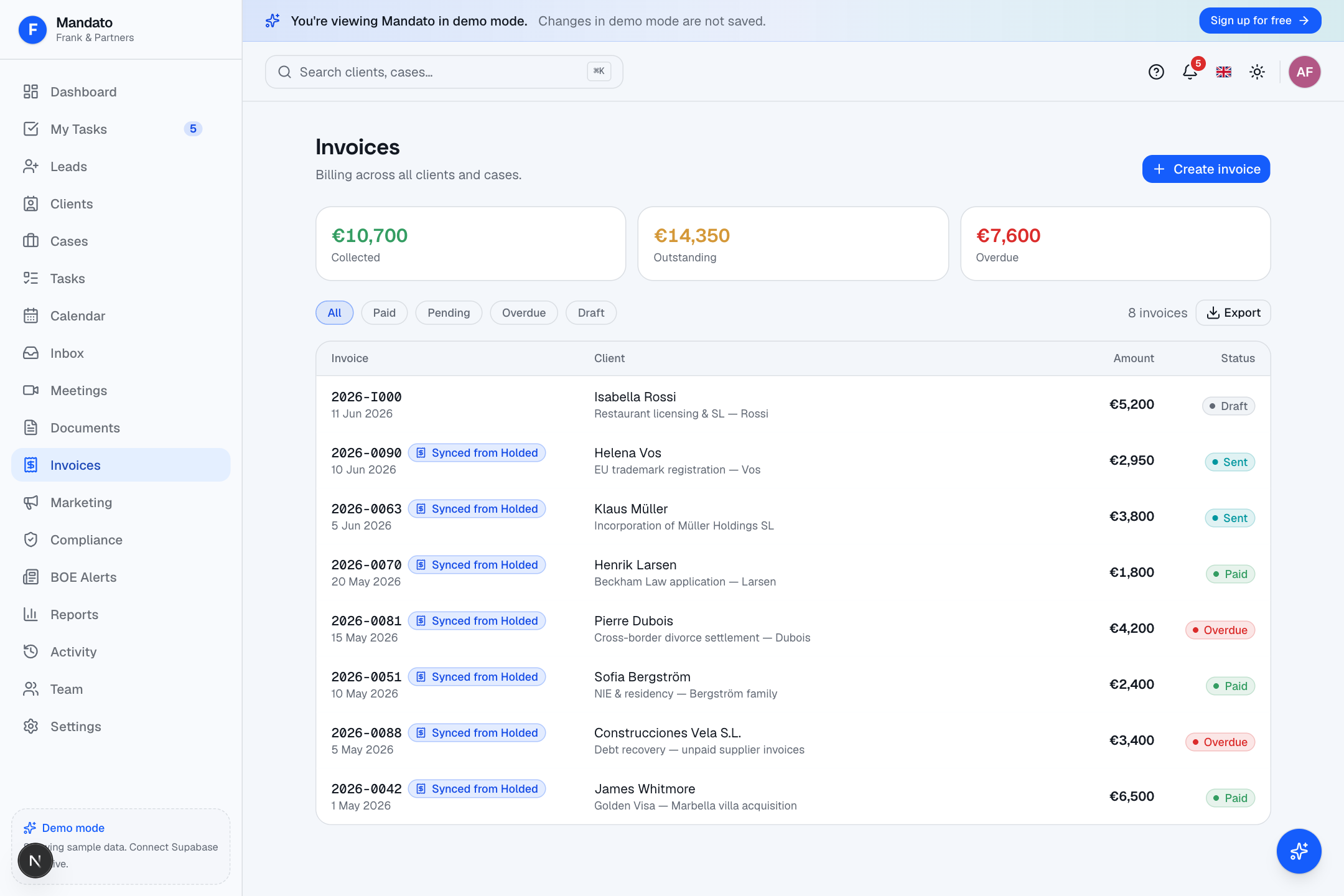Click Synced from Holded badge on 2026-0042

tap(477, 789)
